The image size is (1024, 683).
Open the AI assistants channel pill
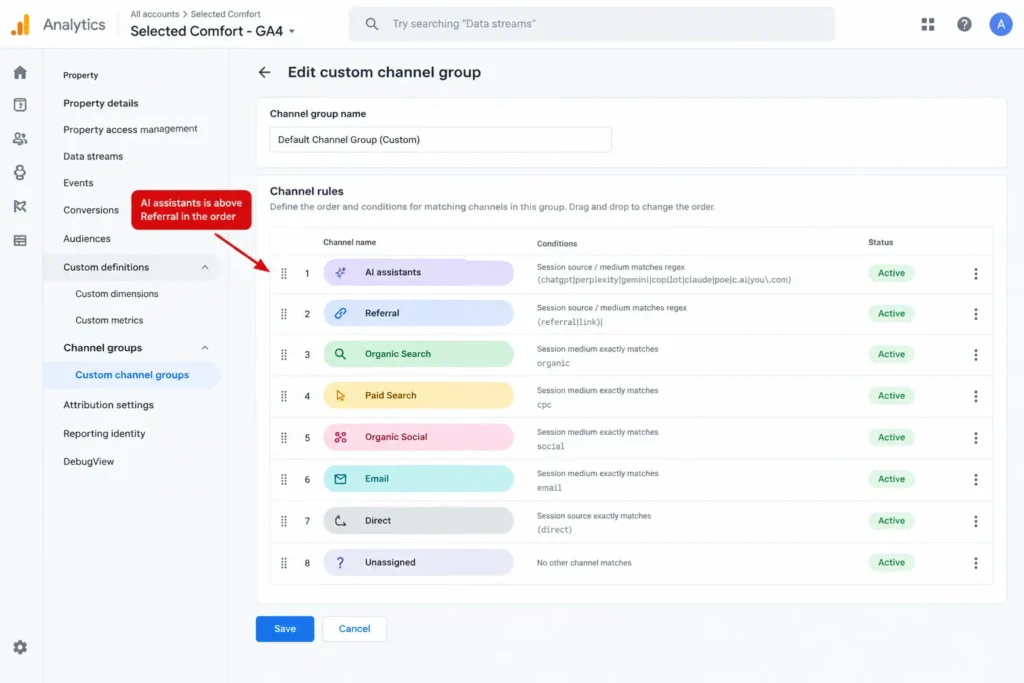point(418,273)
